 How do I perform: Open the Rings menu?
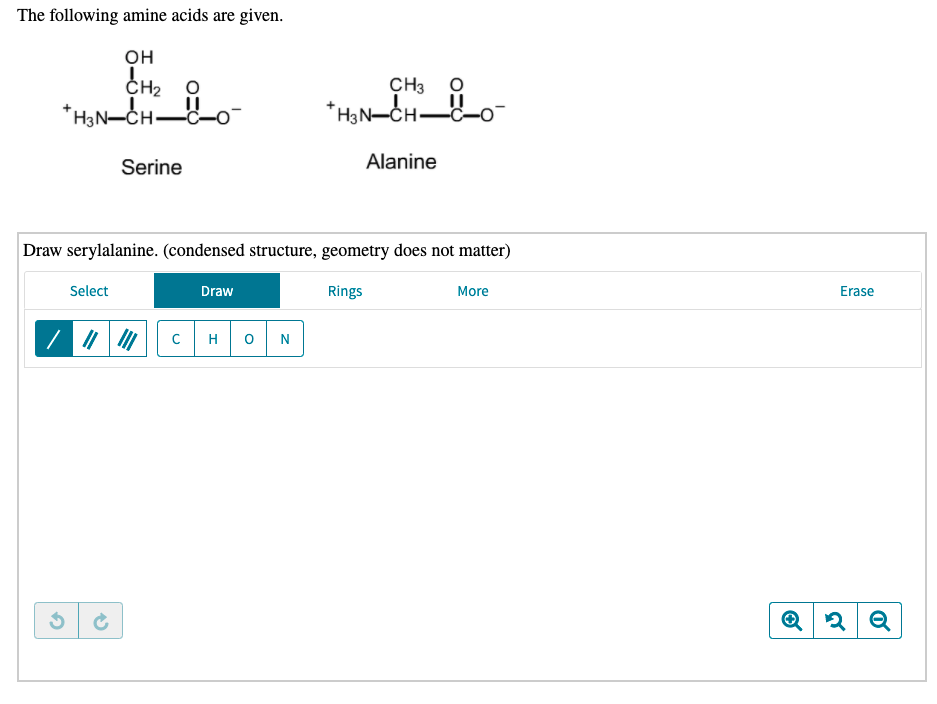click(x=345, y=291)
